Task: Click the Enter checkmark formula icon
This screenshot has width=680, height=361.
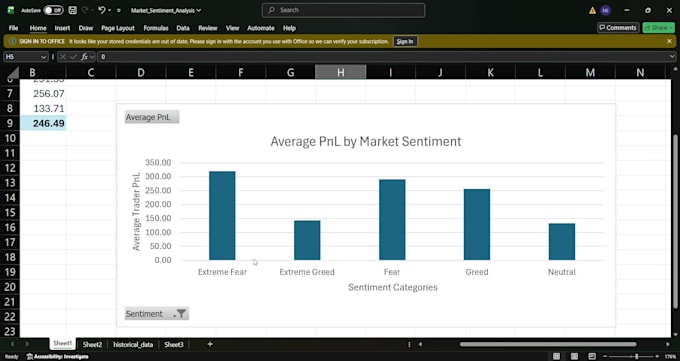Action: tap(74, 57)
